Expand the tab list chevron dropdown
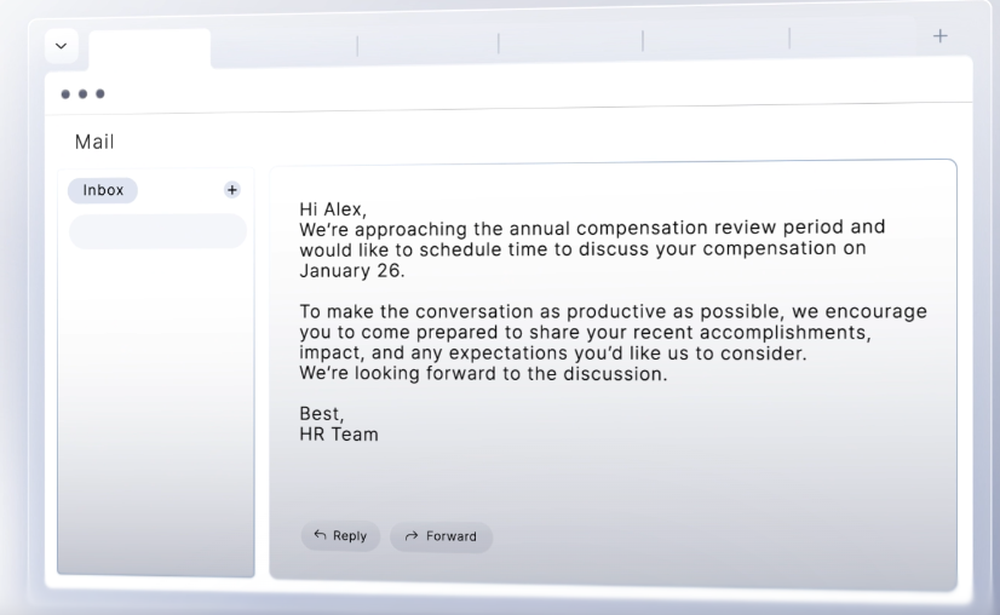The width and height of the screenshot is (1000, 615). pyautogui.click(x=61, y=46)
